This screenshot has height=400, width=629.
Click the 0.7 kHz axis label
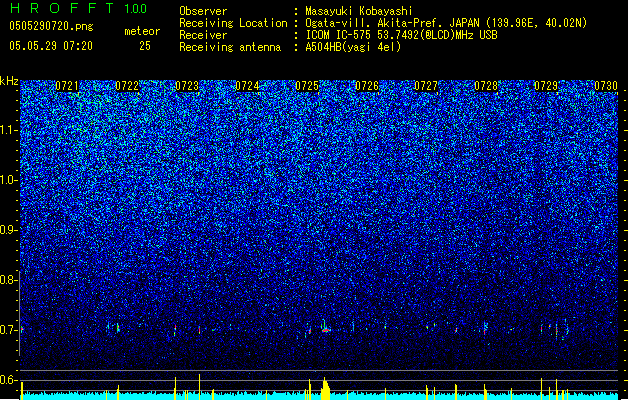9,330
